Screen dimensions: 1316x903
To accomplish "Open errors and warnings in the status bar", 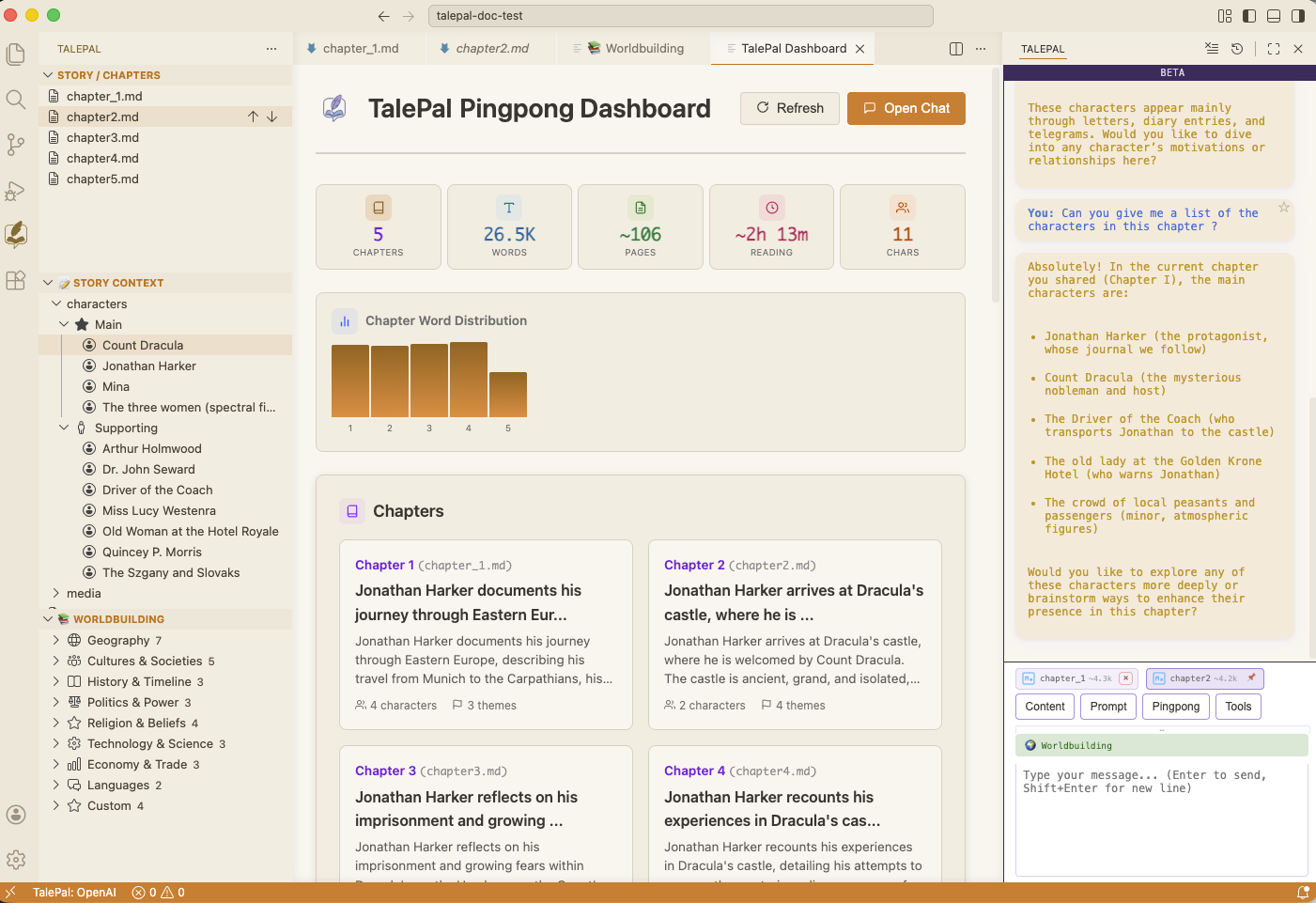I will coord(158,893).
